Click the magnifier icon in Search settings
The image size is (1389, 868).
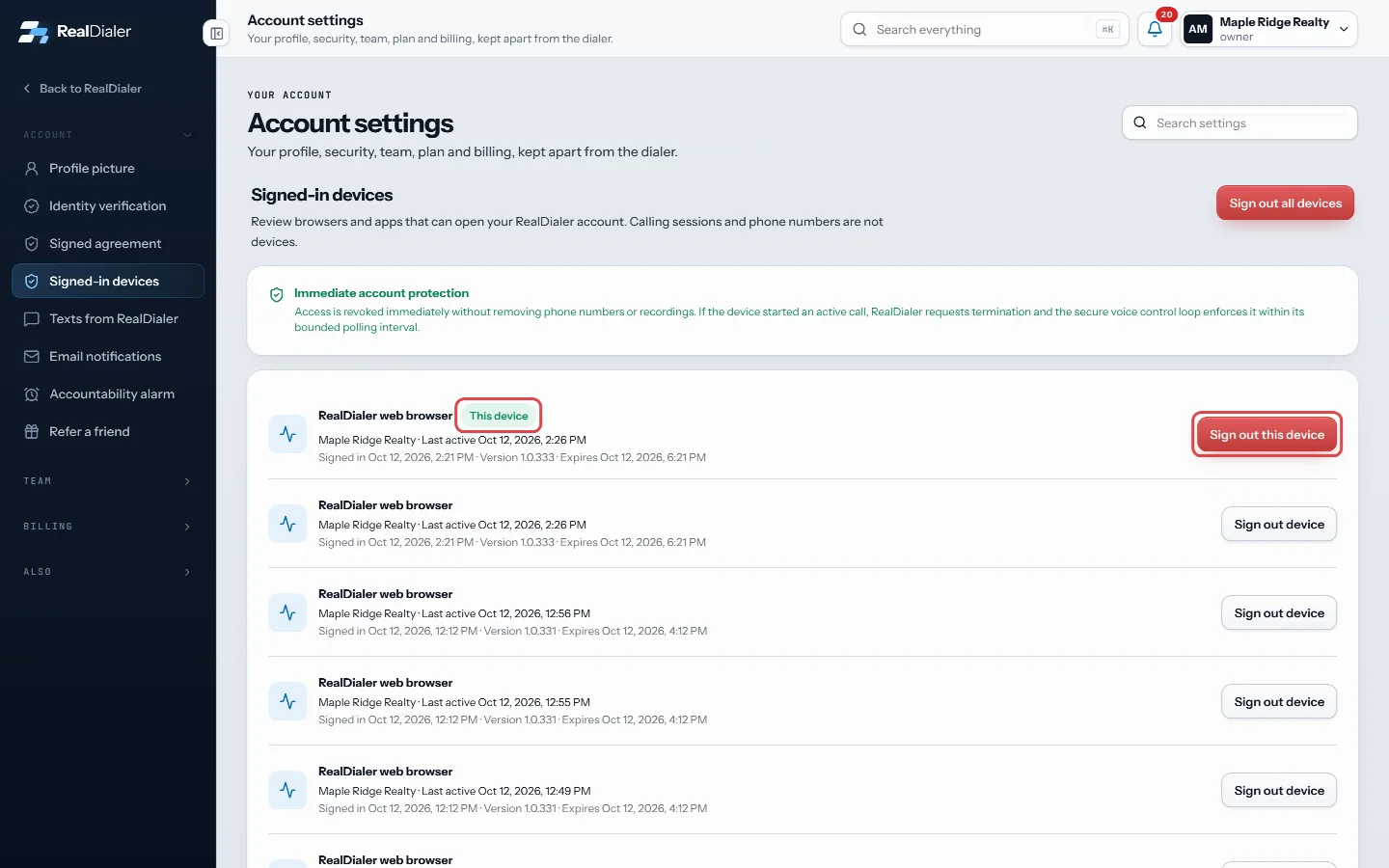1140,122
